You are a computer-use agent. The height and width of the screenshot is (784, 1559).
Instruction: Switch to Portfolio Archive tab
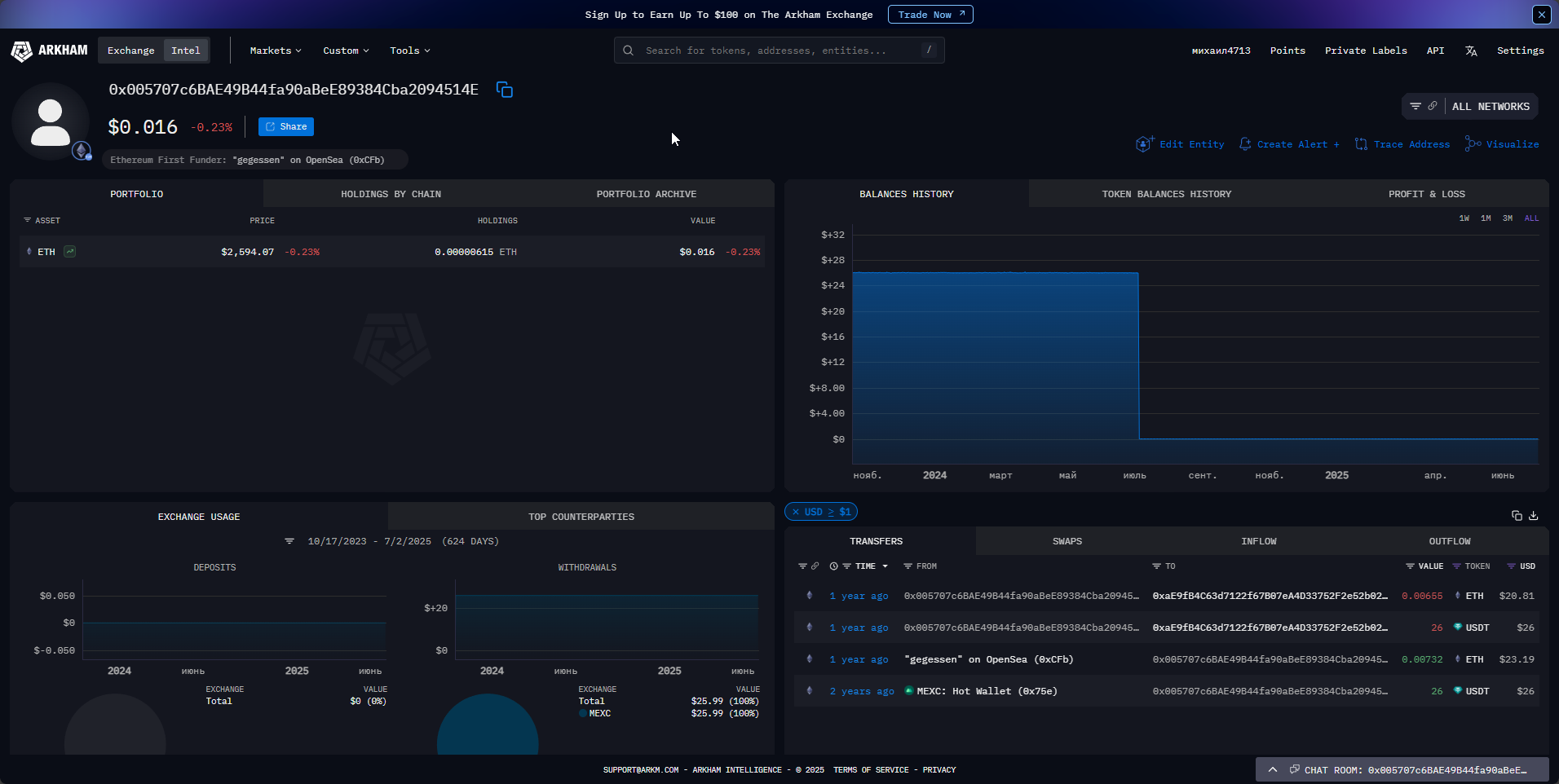coord(647,194)
